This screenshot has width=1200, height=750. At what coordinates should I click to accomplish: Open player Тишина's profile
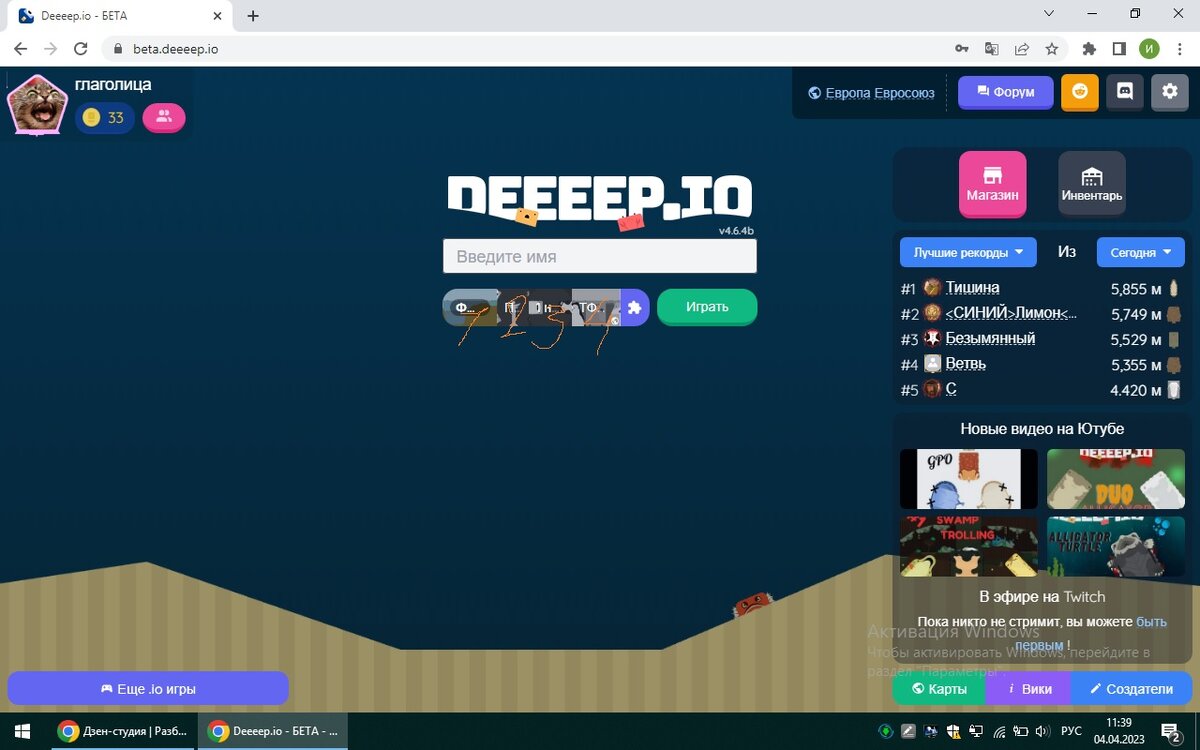click(972, 288)
